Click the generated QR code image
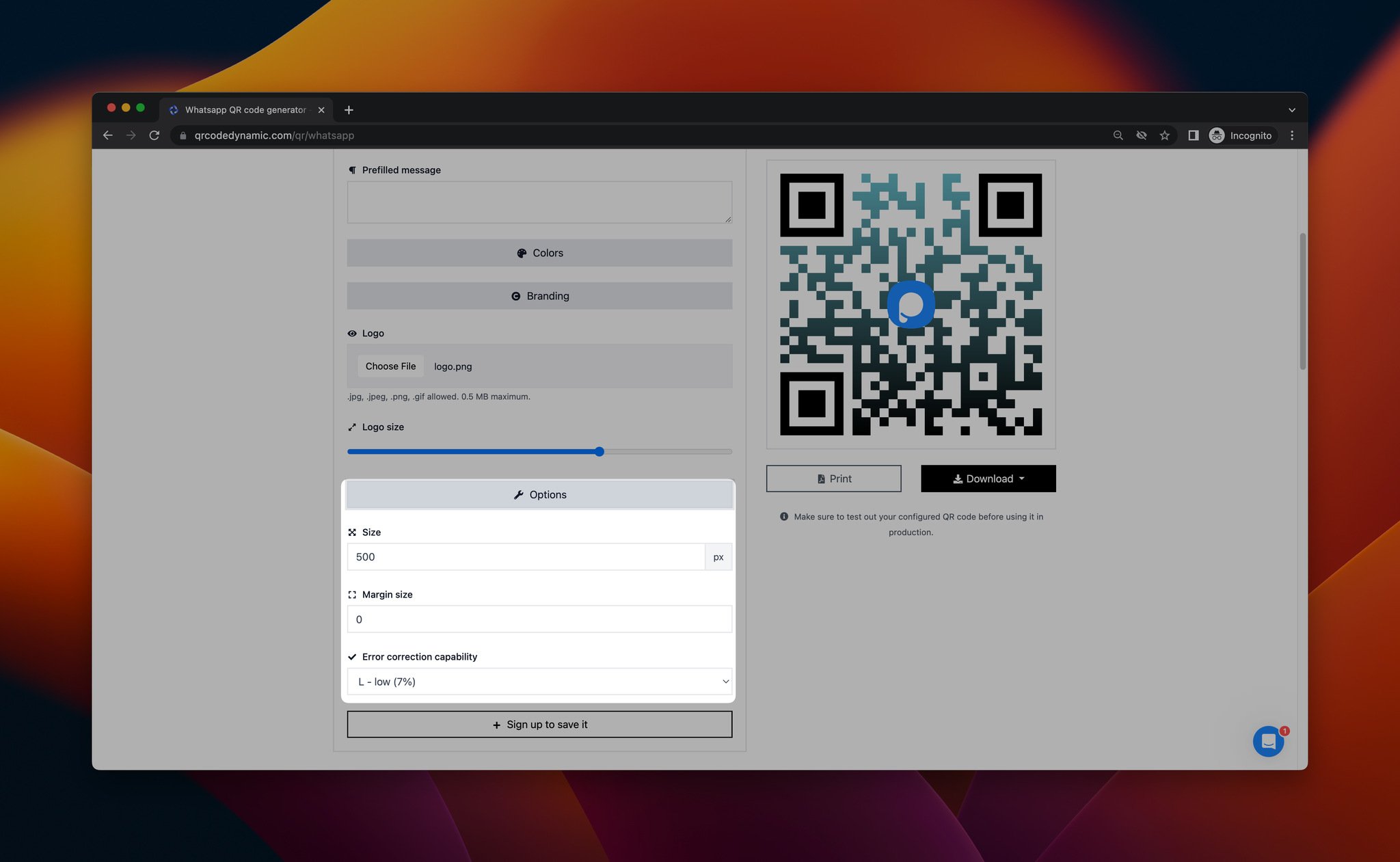 click(x=911, y=304)
